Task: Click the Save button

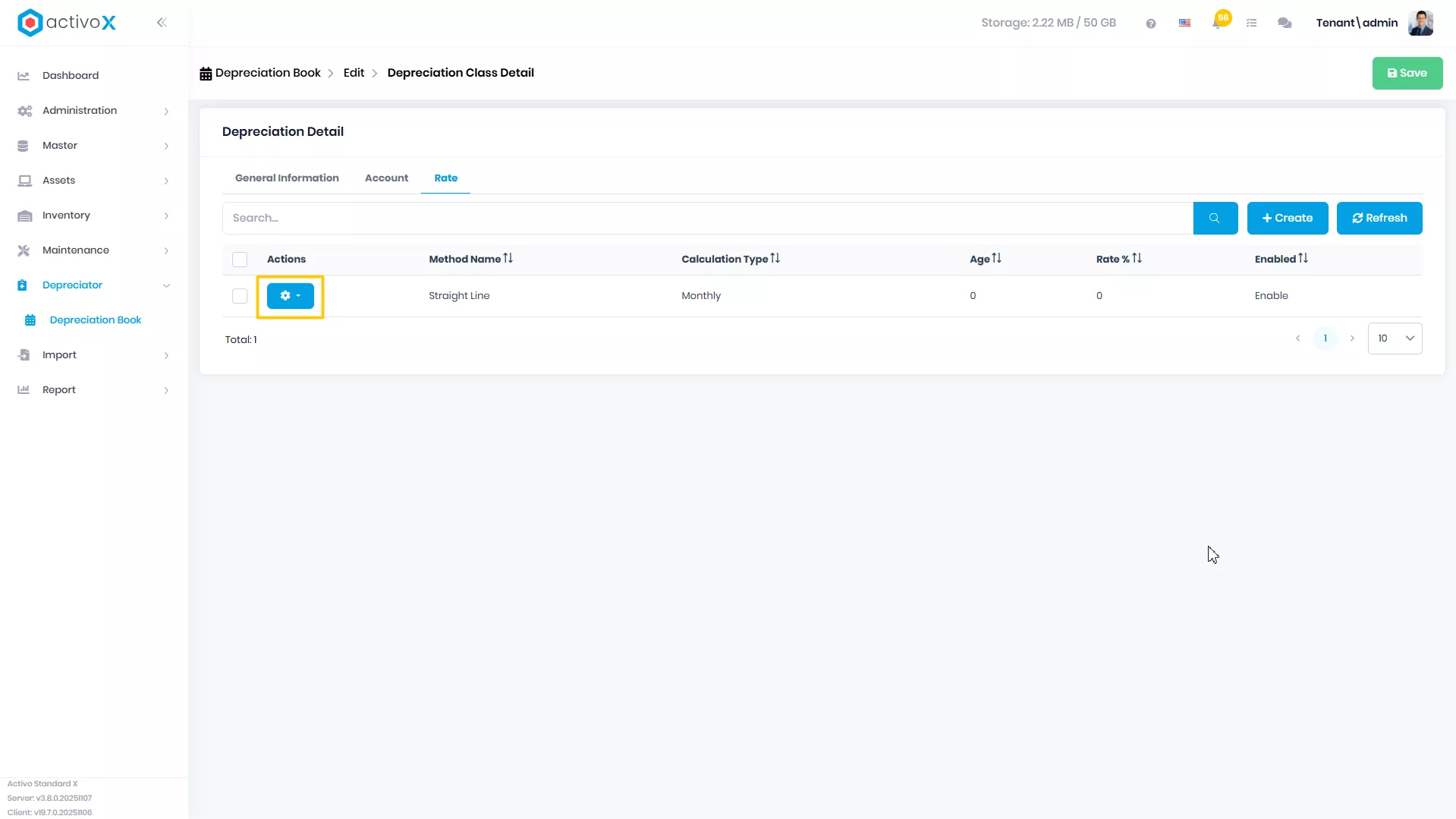Action: point(1407,74)
